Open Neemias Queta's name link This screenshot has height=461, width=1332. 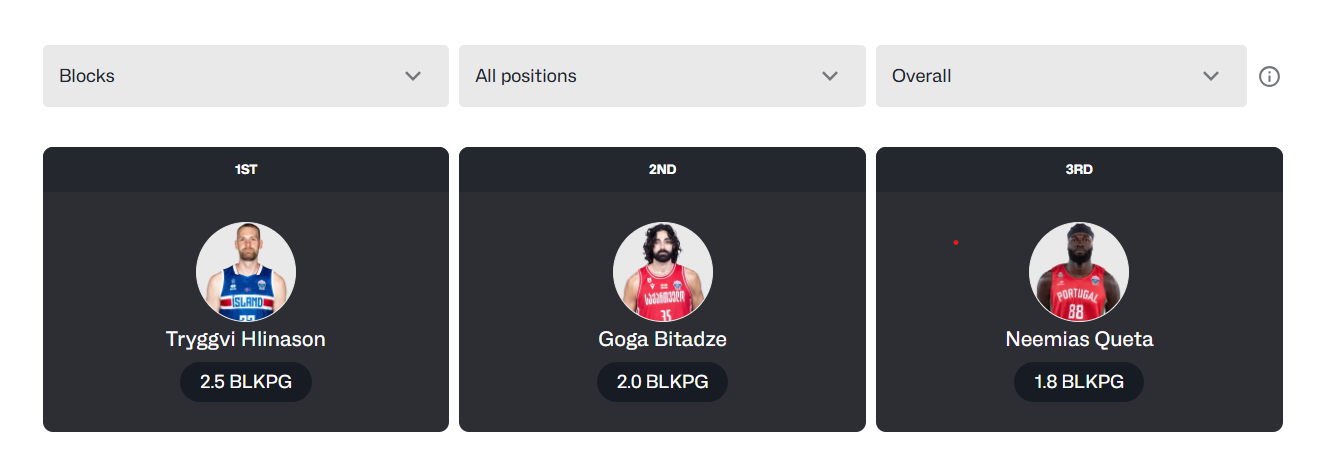1079,339
